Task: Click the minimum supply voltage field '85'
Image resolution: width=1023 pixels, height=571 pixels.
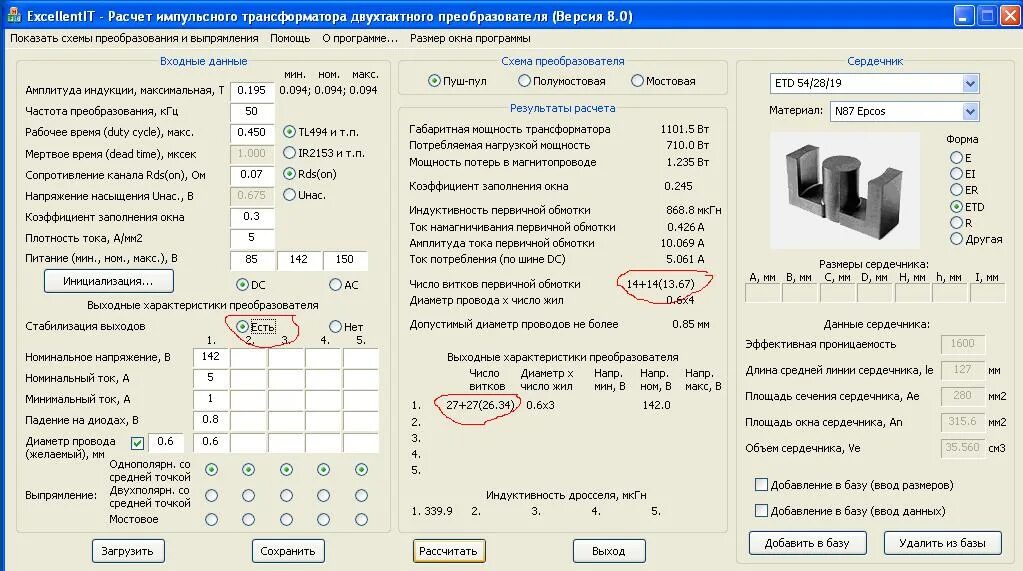Action: tap(252, 260)
